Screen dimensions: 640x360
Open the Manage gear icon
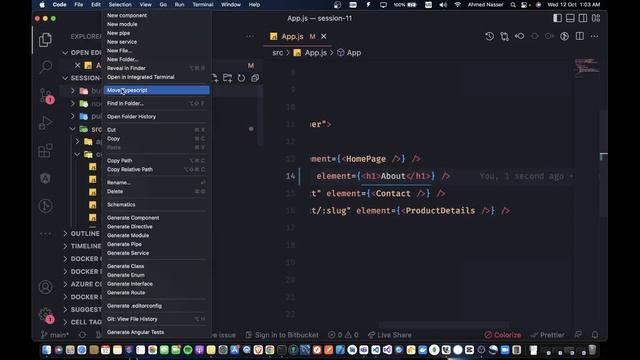coord(46,315)
